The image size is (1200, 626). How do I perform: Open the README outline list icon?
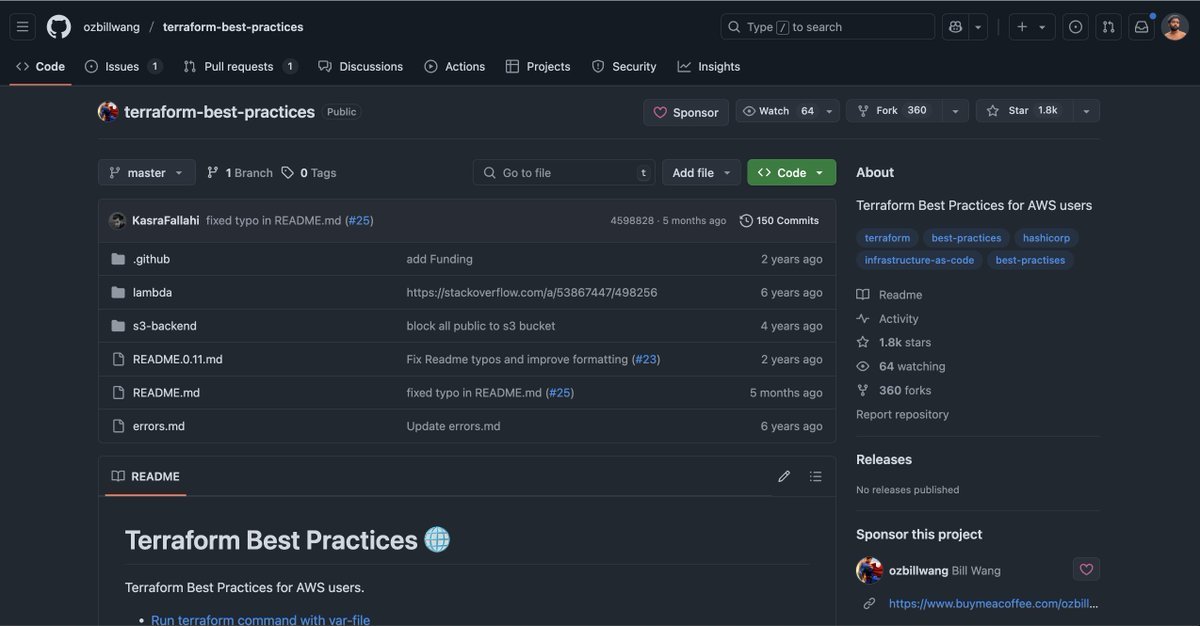[x=816, y=477]
